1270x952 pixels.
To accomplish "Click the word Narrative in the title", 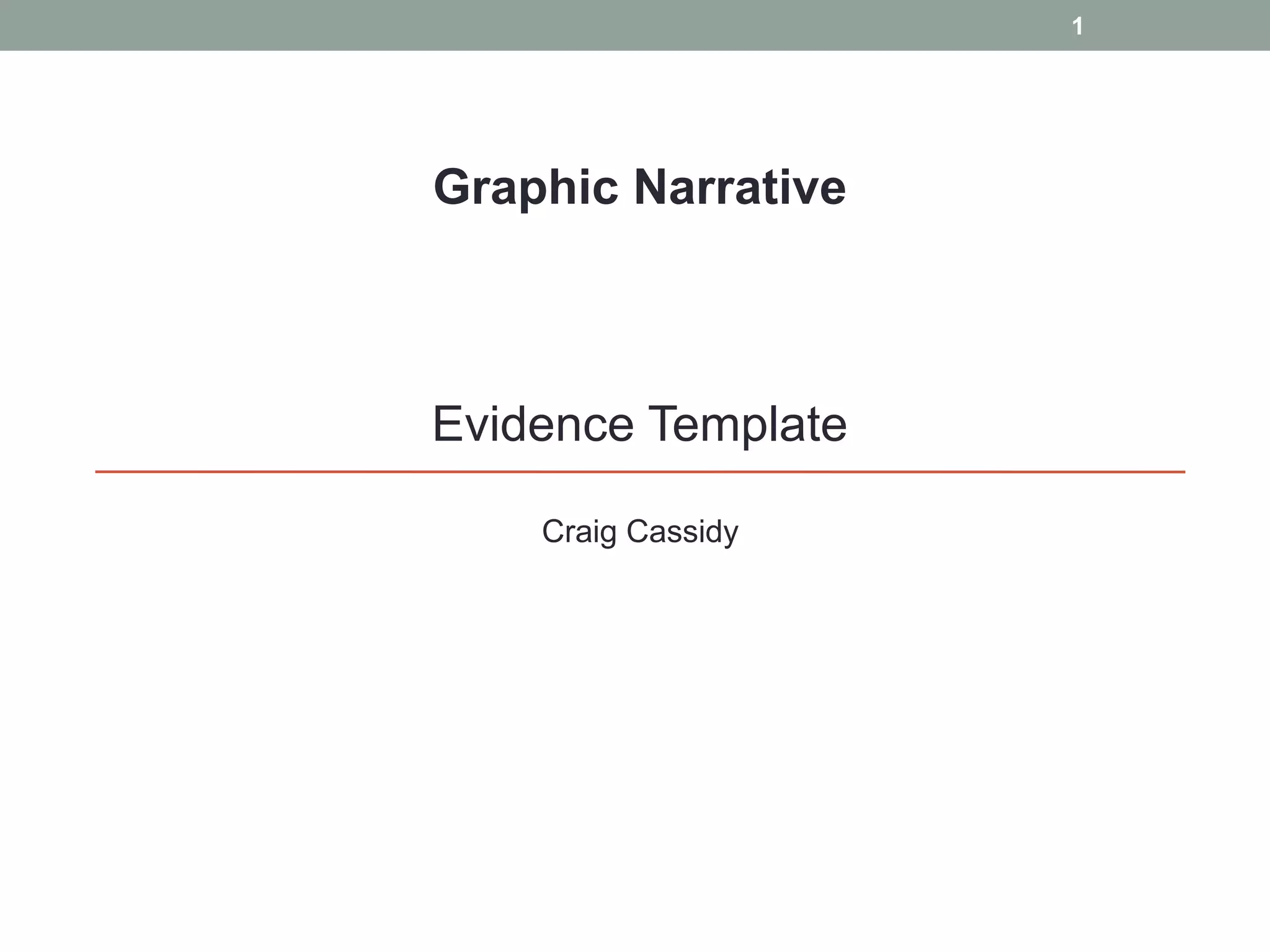I will click(x=739, y=187).
